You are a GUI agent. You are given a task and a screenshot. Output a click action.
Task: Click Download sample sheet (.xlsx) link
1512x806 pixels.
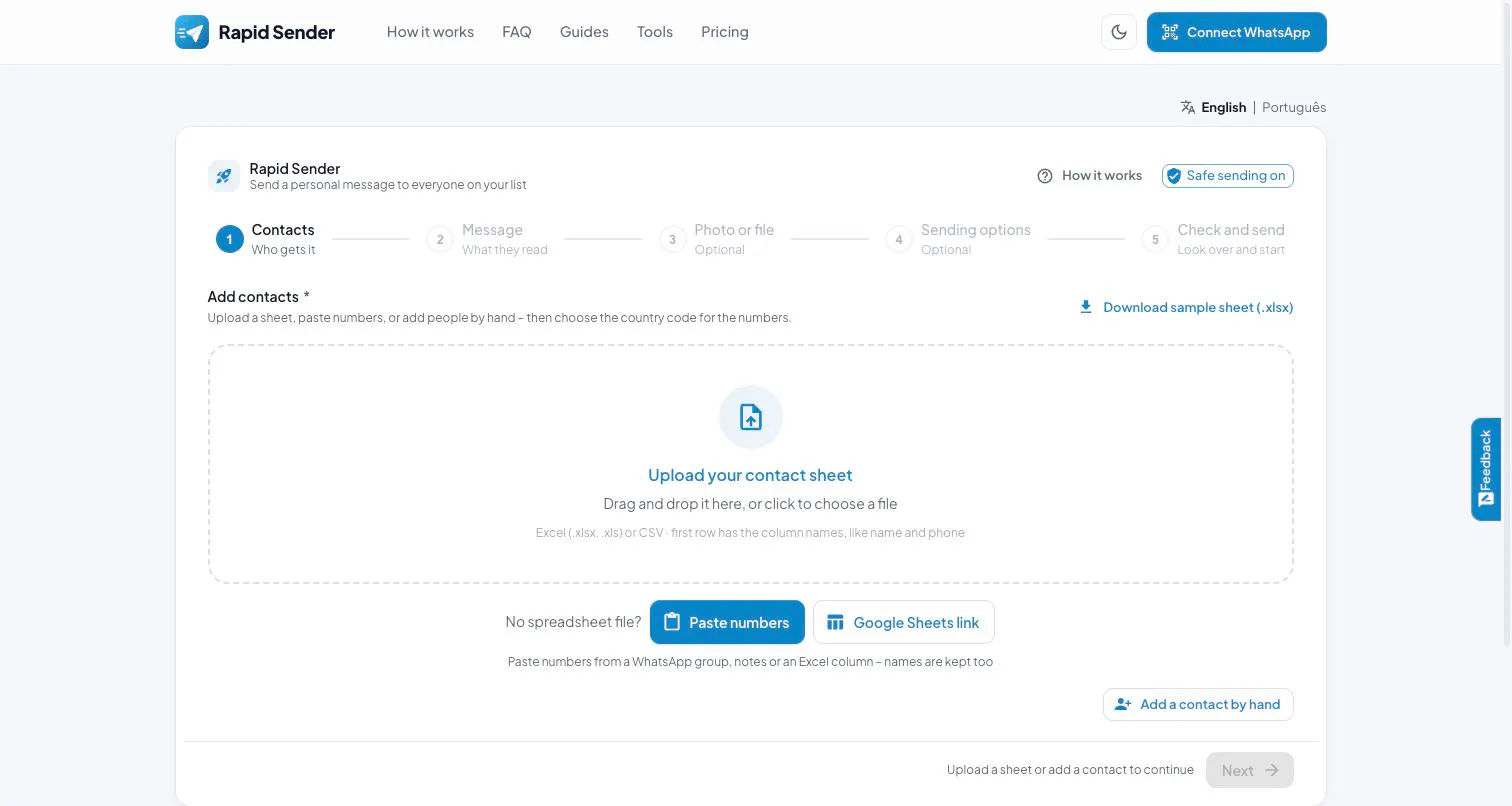pos(1186,307)
